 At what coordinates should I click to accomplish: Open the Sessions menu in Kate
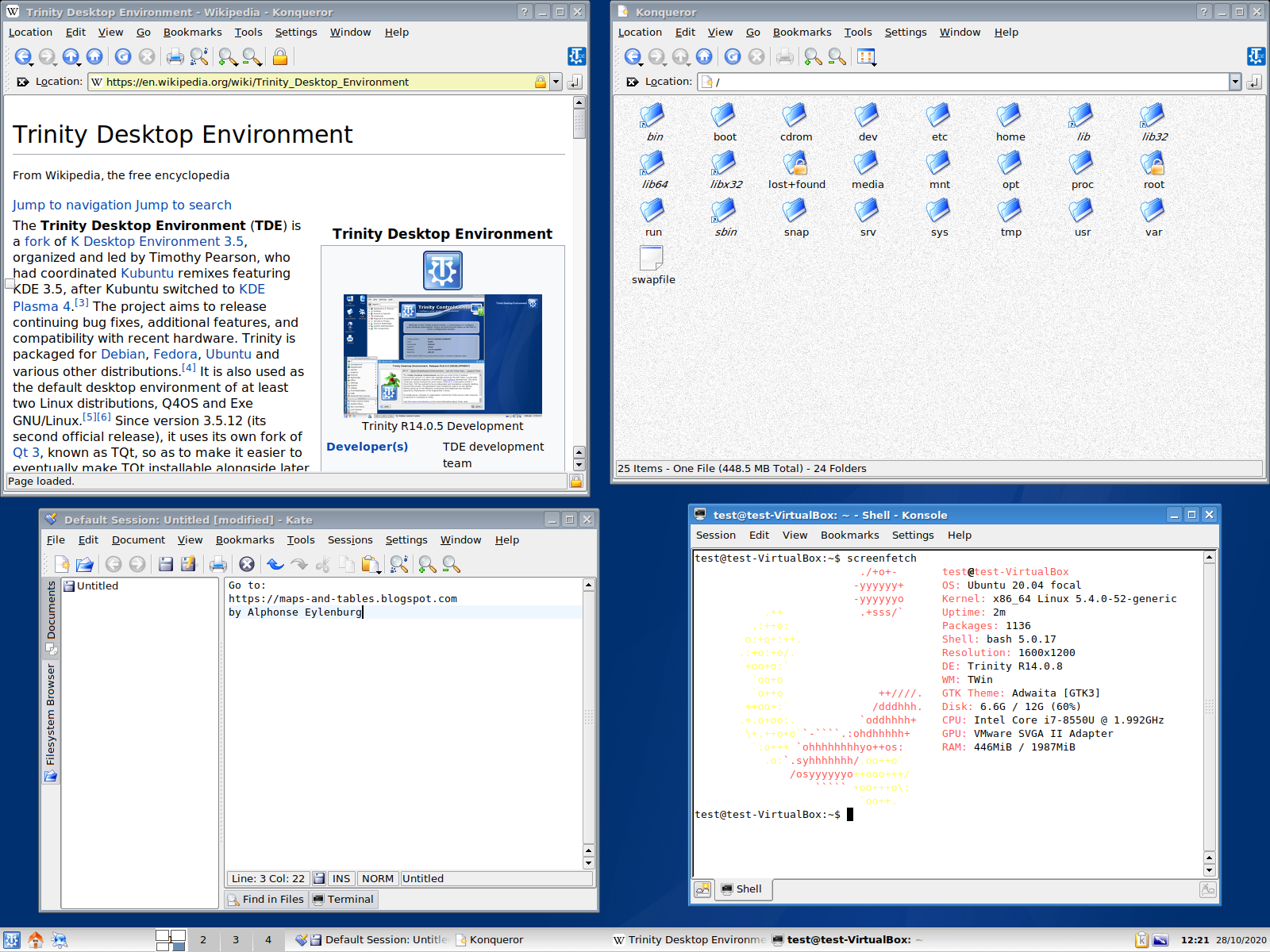(349, 539)
